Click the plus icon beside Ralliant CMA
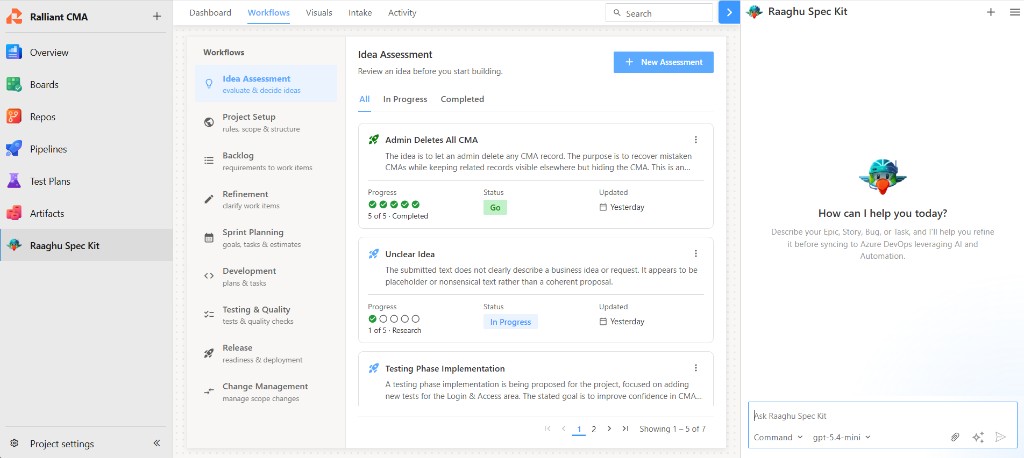 pyautogui.click(x=156, y=16)
